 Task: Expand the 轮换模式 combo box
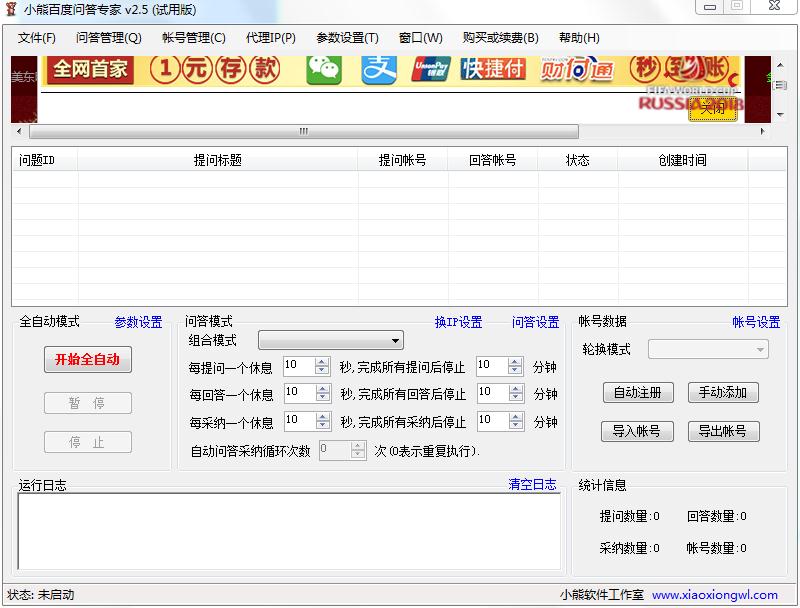(708, 349)
